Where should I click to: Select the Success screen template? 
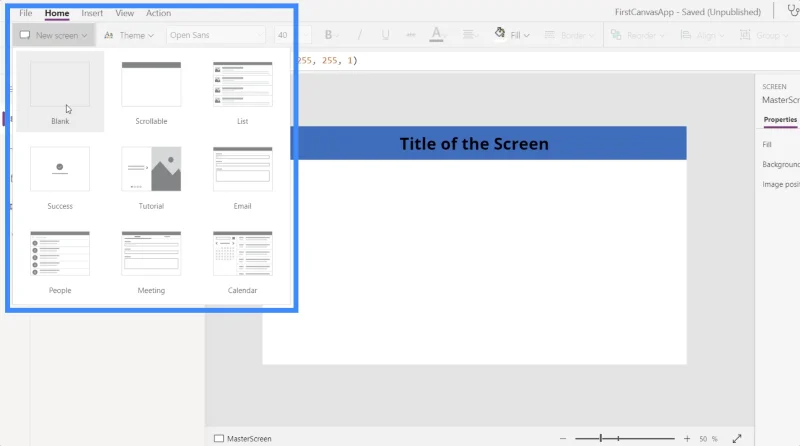point(60,177)
